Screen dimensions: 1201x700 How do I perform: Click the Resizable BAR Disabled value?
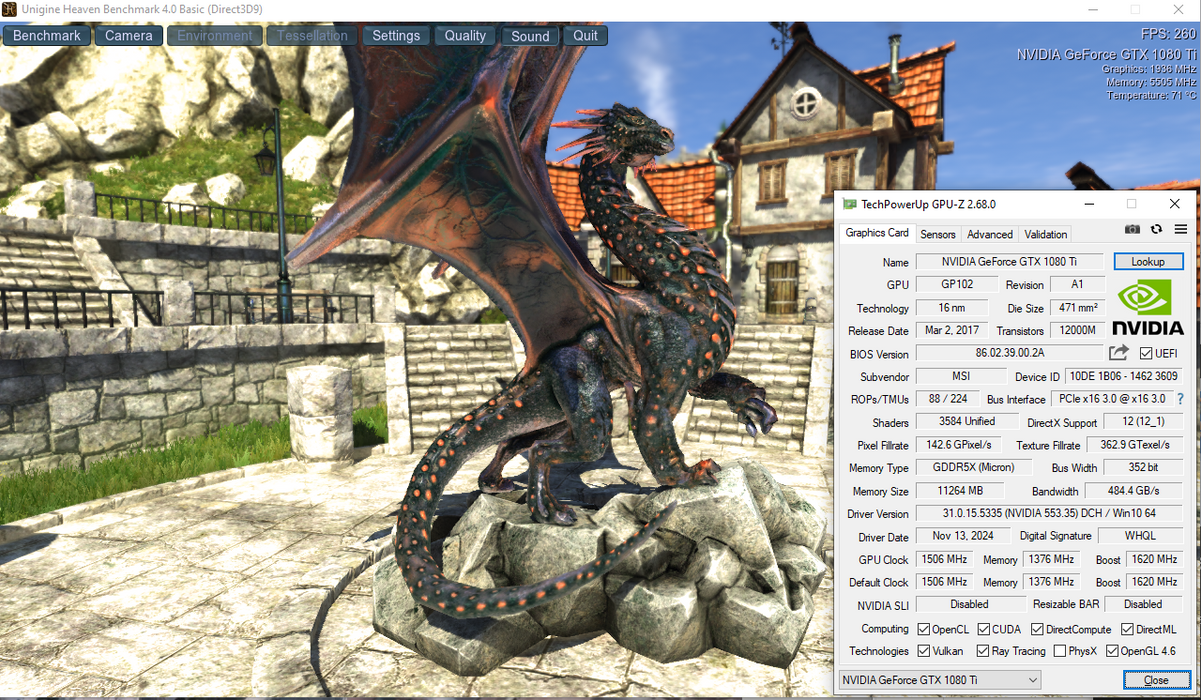tap(1143, 604)
